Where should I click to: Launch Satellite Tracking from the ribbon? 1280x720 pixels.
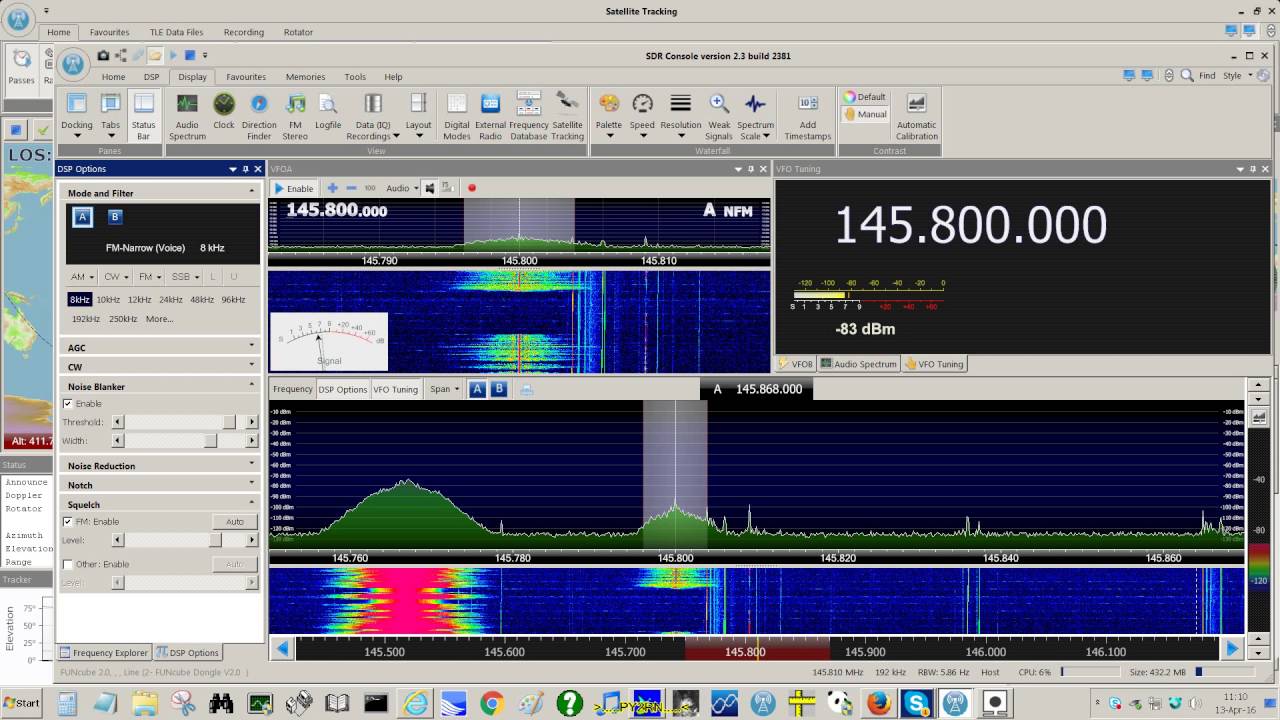click(x=567, y=116)
